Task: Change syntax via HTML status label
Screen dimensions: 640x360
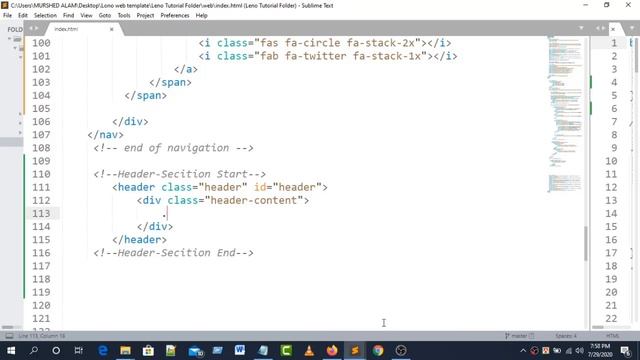Action: 612,336
